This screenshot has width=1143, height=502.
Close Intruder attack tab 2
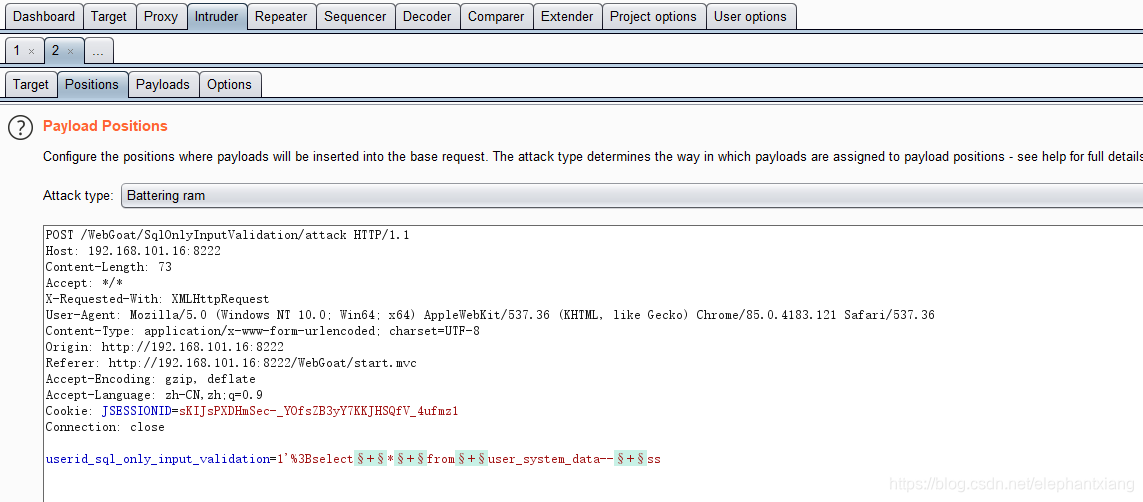pyautogui.click(x=71, y=52)
